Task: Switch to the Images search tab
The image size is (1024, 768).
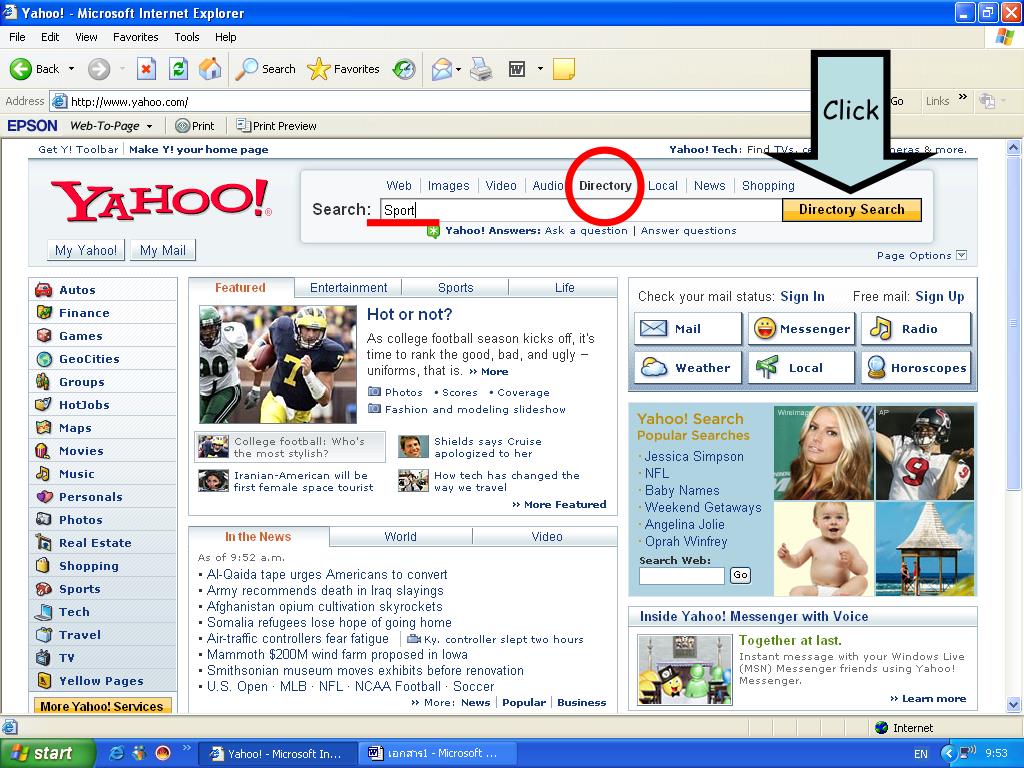Action: pos(448,185)
